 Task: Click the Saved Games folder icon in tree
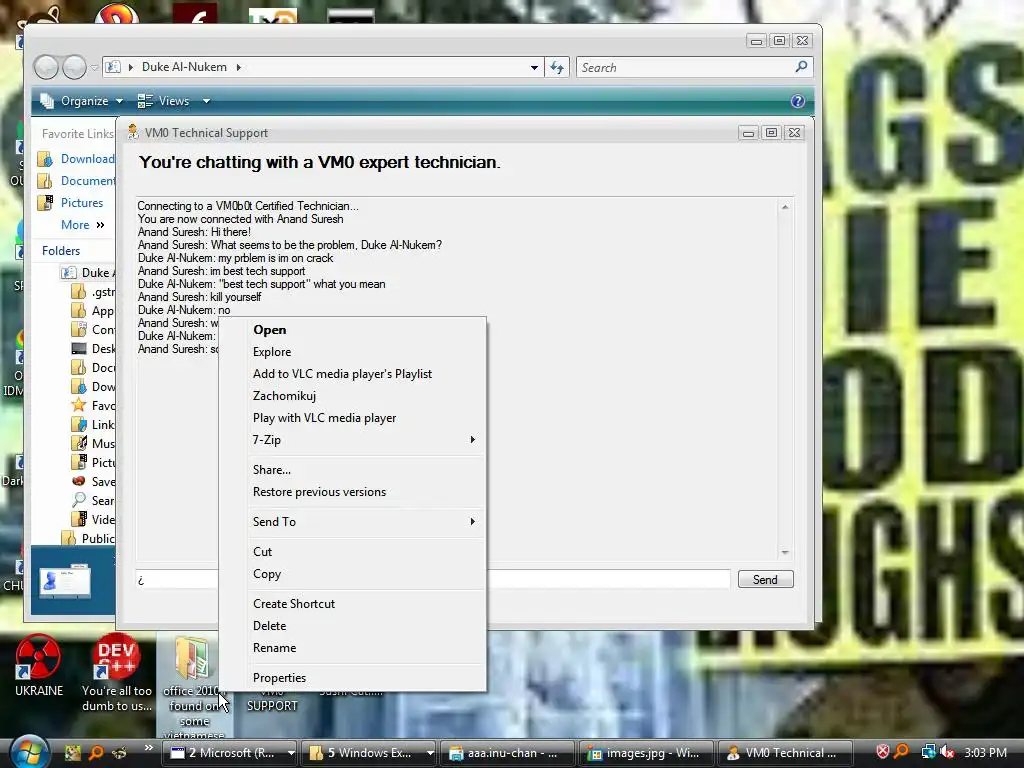[79, 481]
